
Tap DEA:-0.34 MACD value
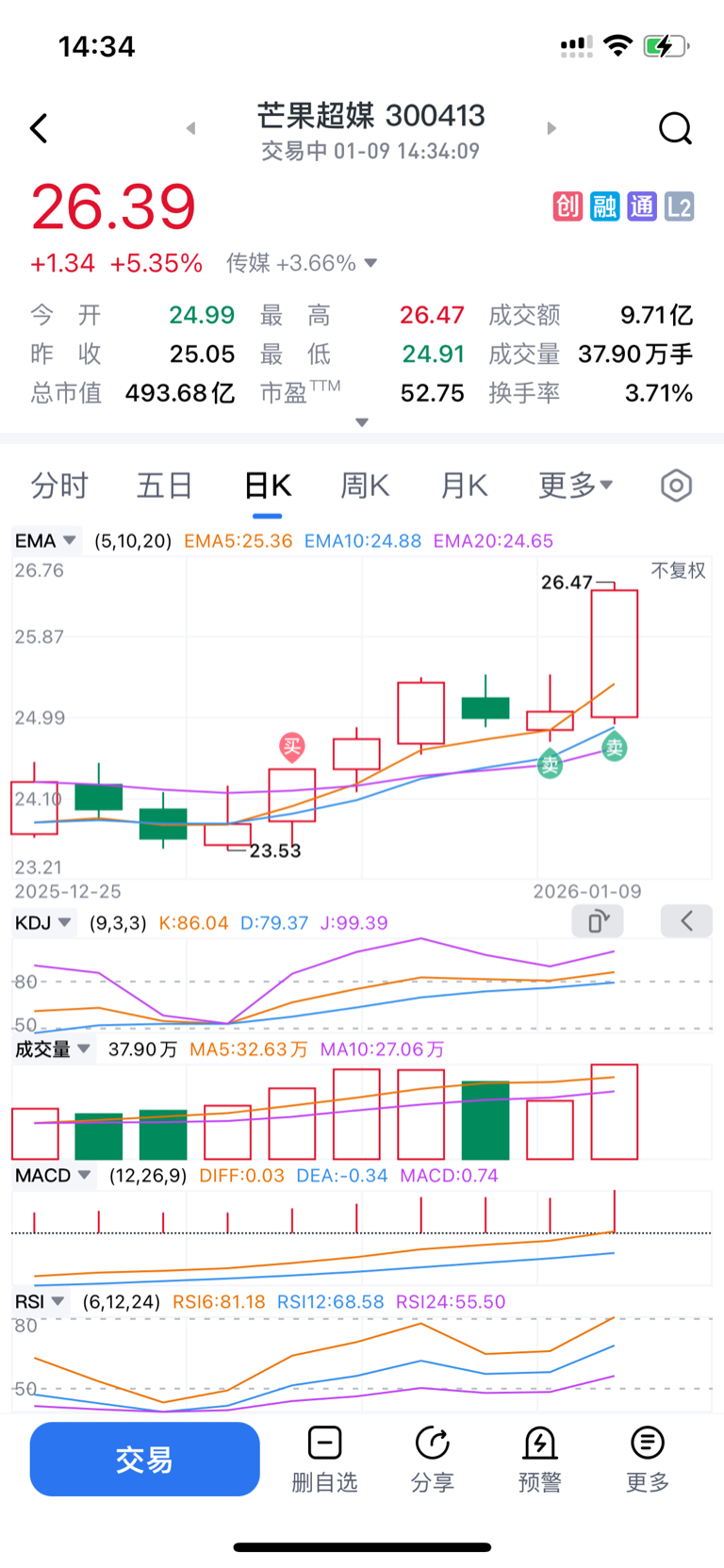[342, 1176]
